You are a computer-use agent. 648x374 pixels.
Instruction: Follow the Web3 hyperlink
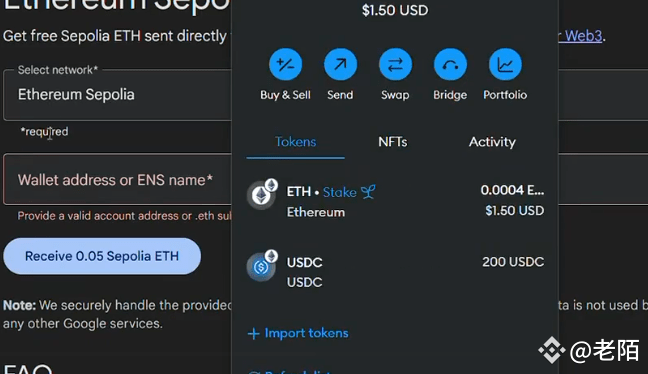tap(583, 36)
